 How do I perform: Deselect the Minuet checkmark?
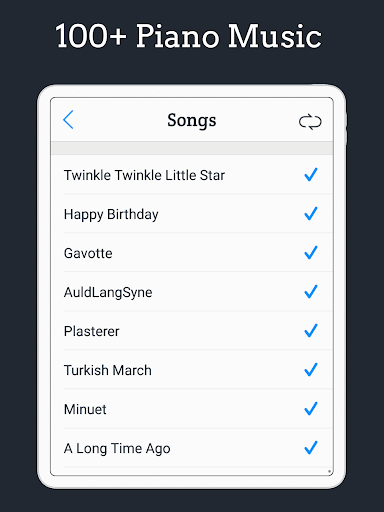click(311, 409)
